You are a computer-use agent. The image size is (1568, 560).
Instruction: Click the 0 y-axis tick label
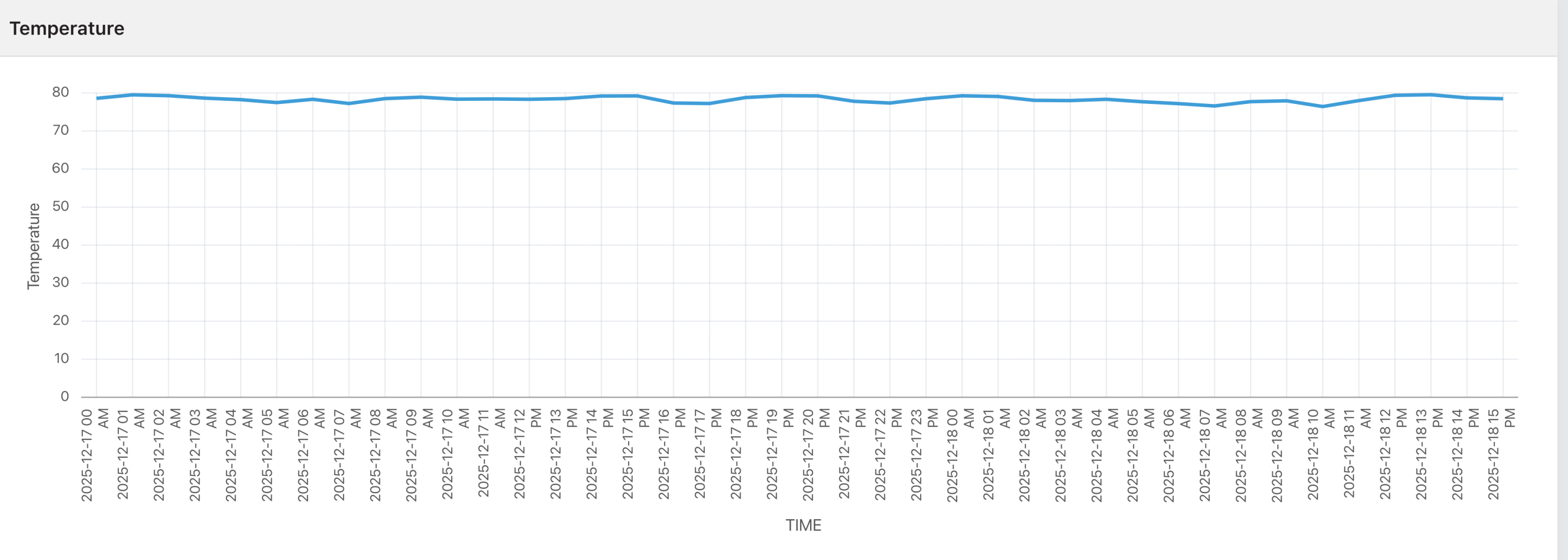point(64,397)
